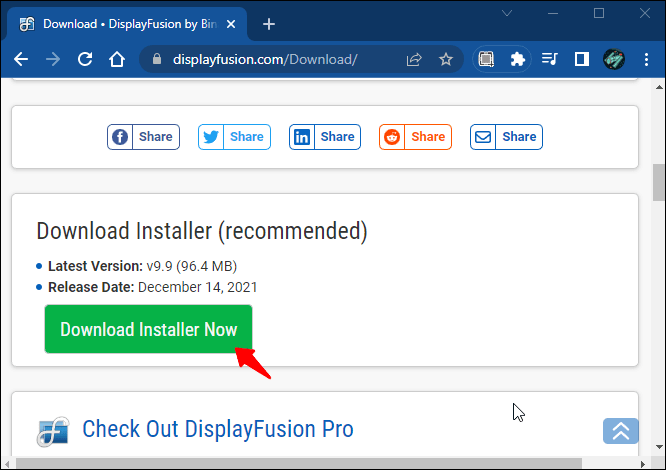Share on Reddit
This screenshot has width=666, height=470.
(415, 137)
